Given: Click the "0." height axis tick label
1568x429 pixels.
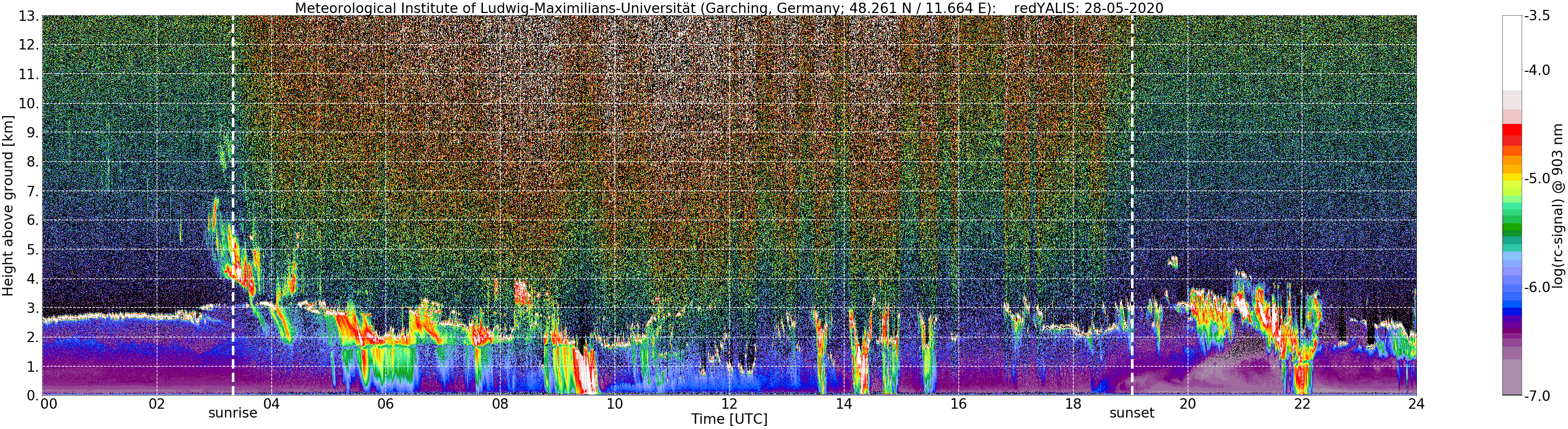Looking at the screenshot, I should [x=32, y=396].
